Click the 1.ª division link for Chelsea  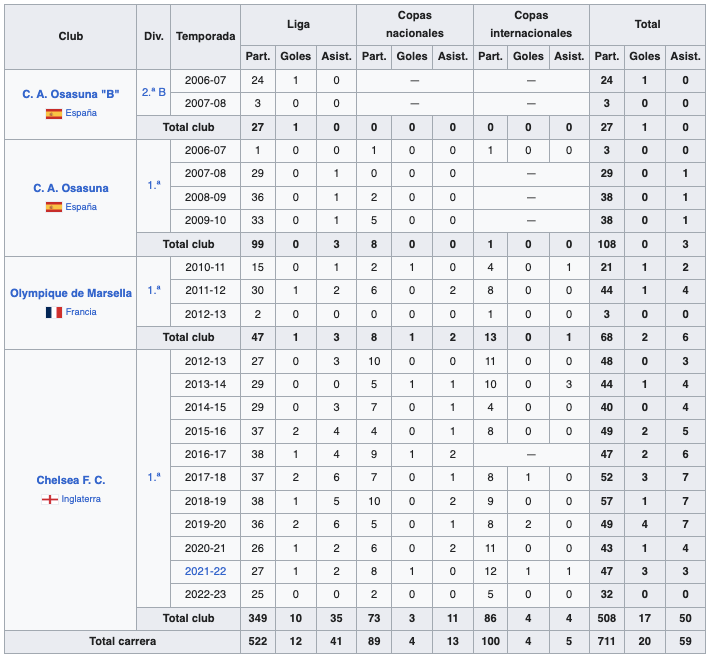point(153,477)
